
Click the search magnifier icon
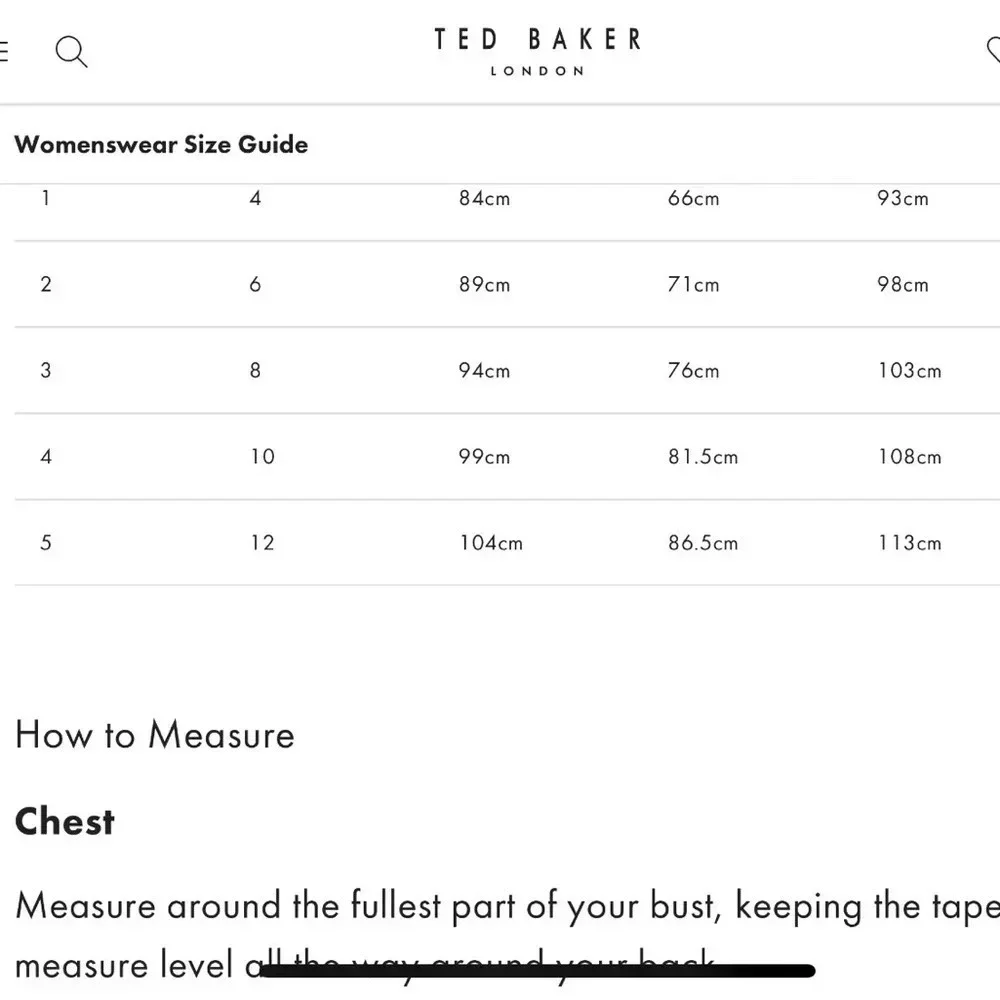(x=71, y=51)
